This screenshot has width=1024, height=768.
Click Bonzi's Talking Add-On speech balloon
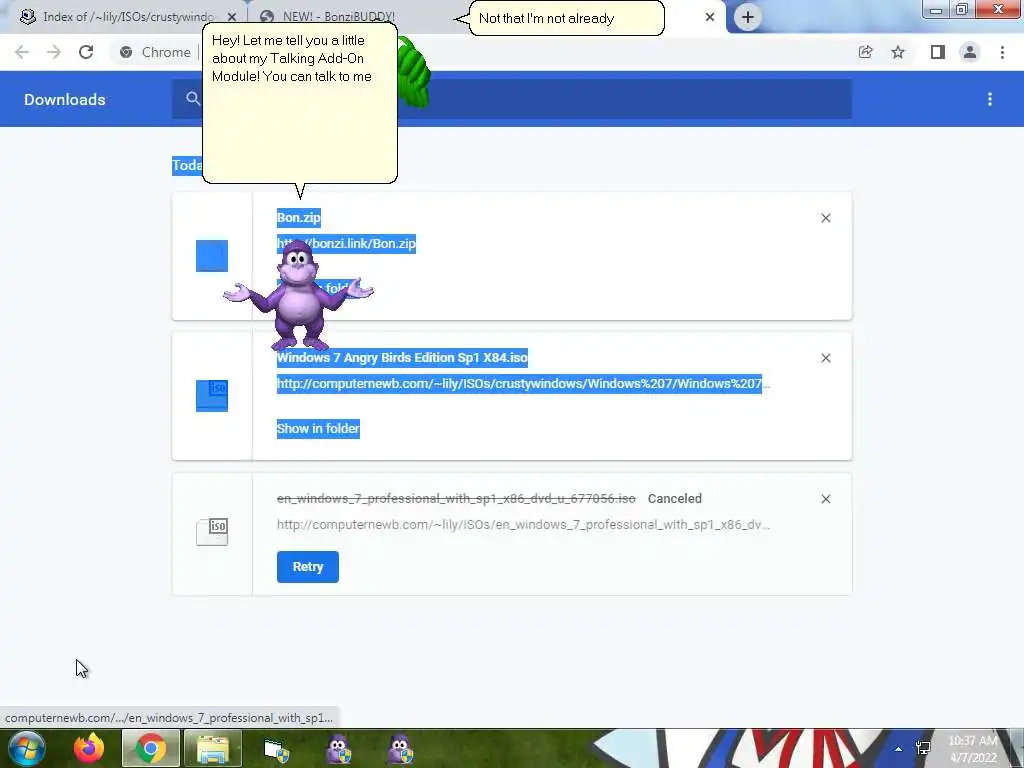click(300, 103)
